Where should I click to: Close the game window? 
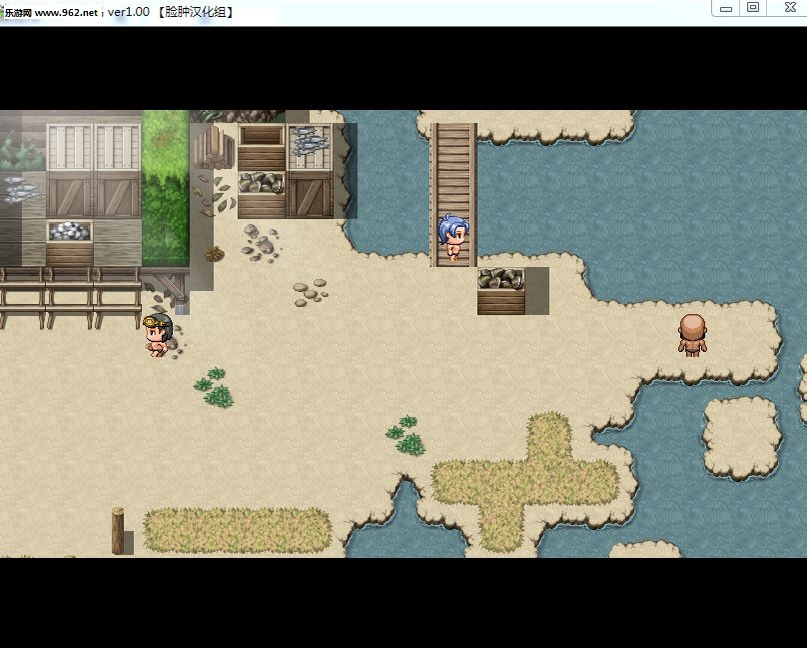tap(789, 8)
